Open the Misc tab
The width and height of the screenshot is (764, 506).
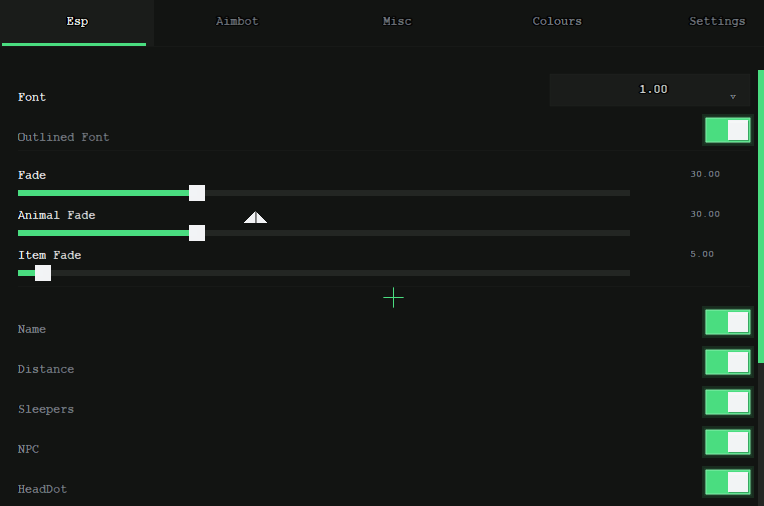click(x=397, y=21)
